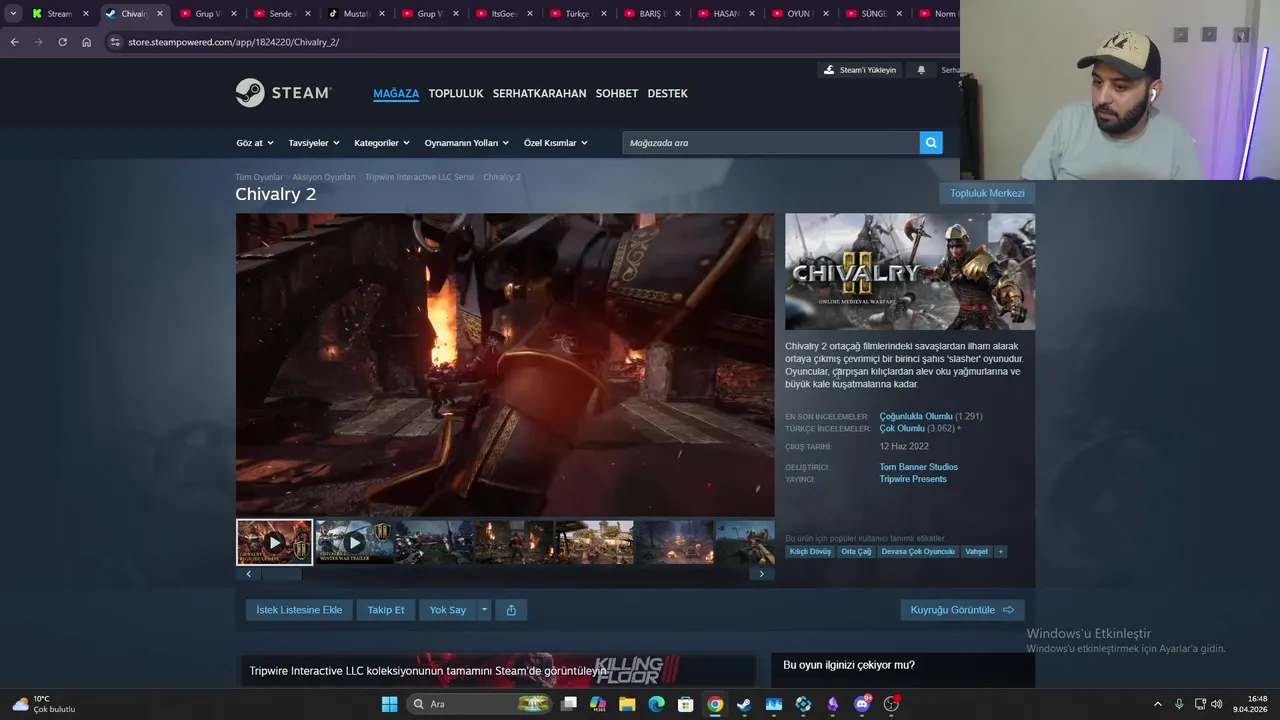Switch to the Türkçe tab
Image resolution: width=1280 pixels, height=720 pixels.
click(579, 14)
